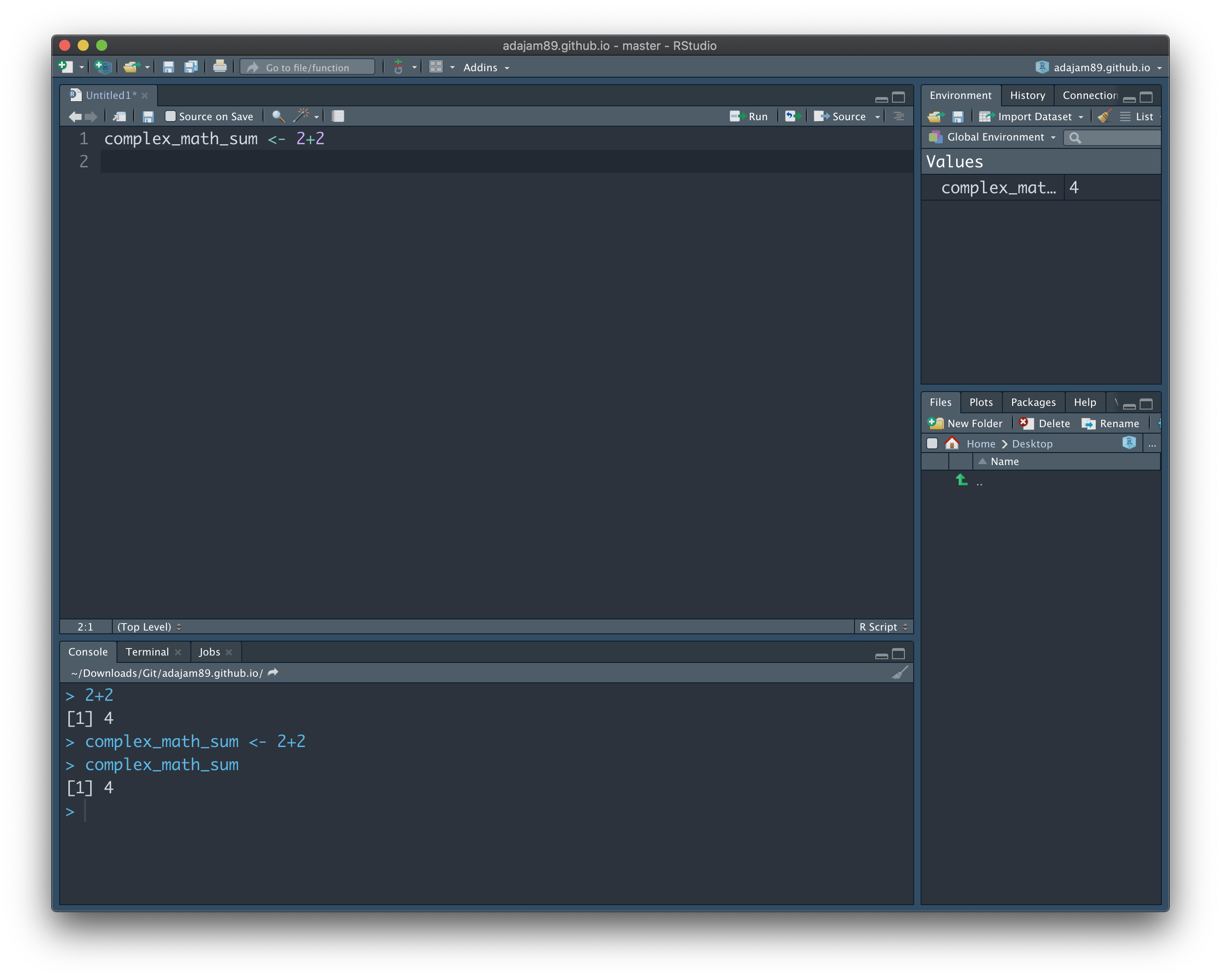This screenshot has width=1221, height=980.
Task: Create a new file with the plus document icon
Action: [66, 67]
